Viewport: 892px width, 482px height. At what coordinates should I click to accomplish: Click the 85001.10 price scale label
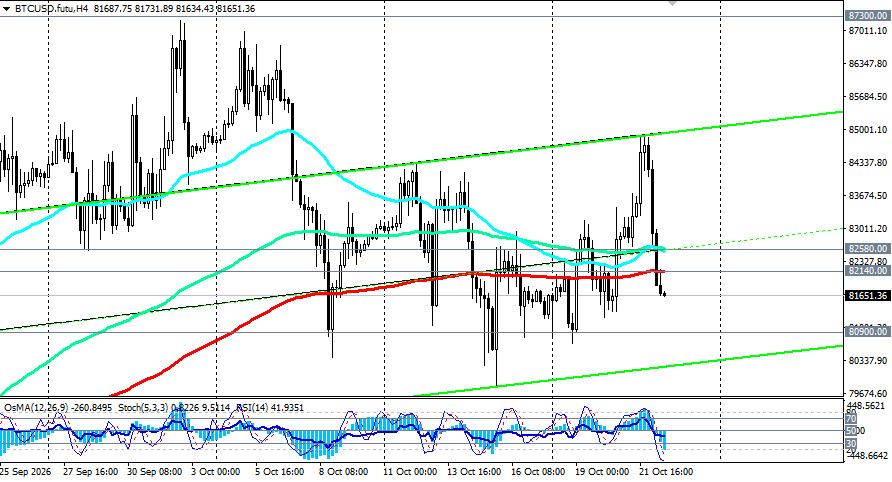[x=868, y=130]
